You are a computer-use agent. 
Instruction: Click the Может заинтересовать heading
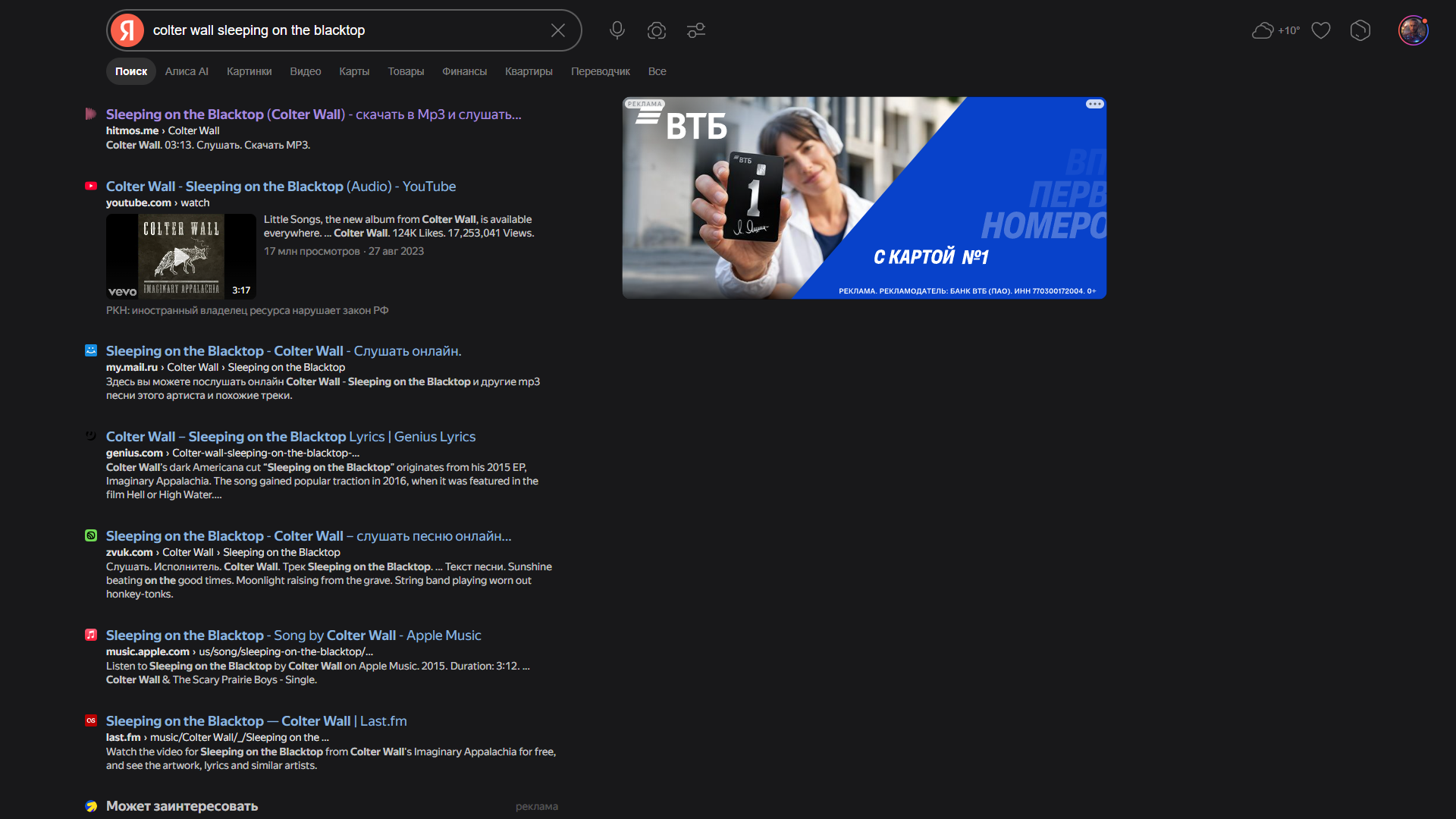[x=182, y=806]
